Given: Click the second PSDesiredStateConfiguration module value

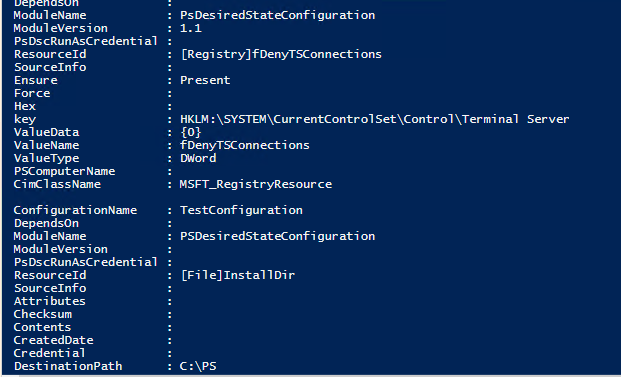Looking at the screenshot, I should 277,236.
